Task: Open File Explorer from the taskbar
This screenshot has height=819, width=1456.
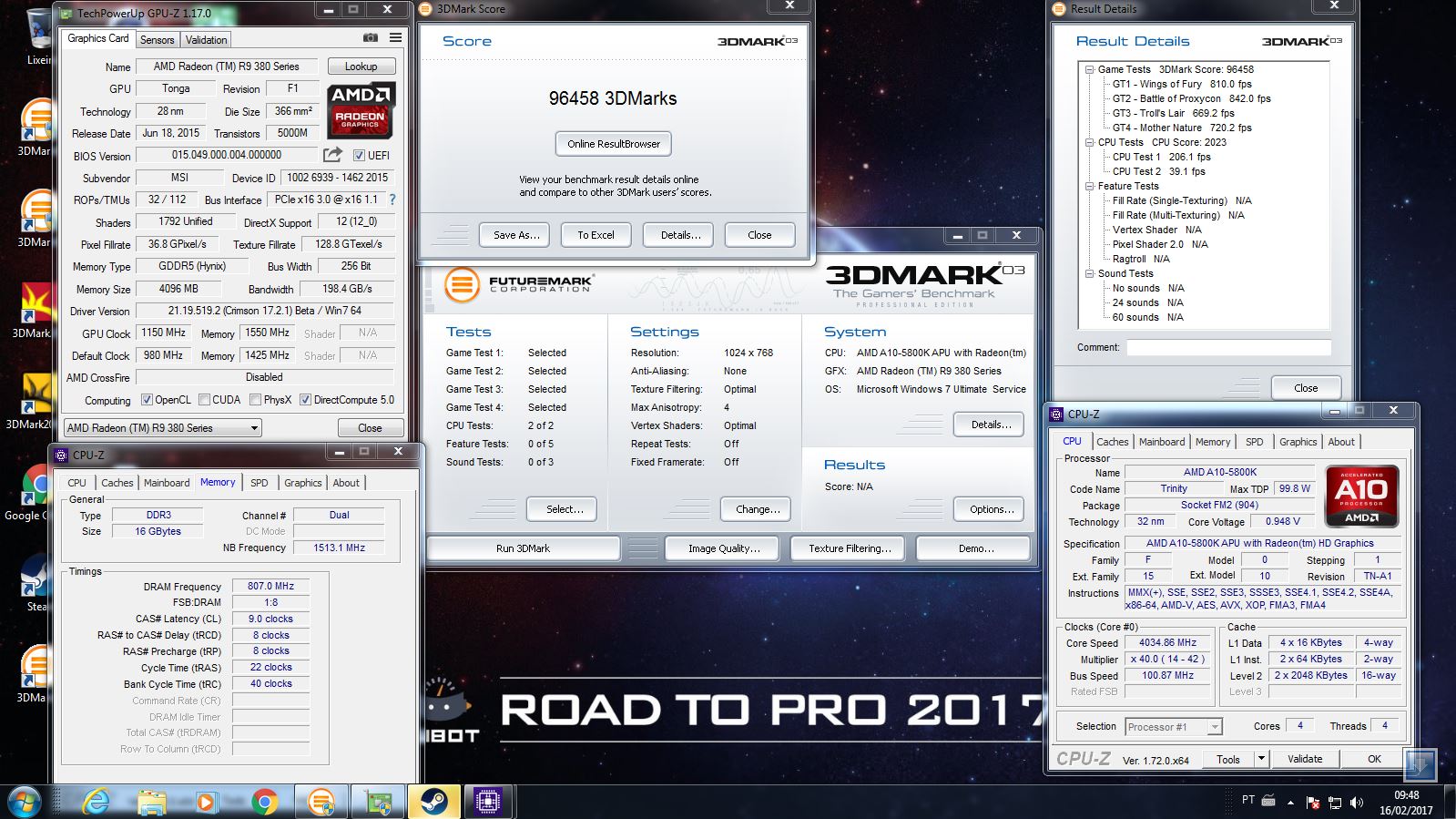Action: click(151, 803)
